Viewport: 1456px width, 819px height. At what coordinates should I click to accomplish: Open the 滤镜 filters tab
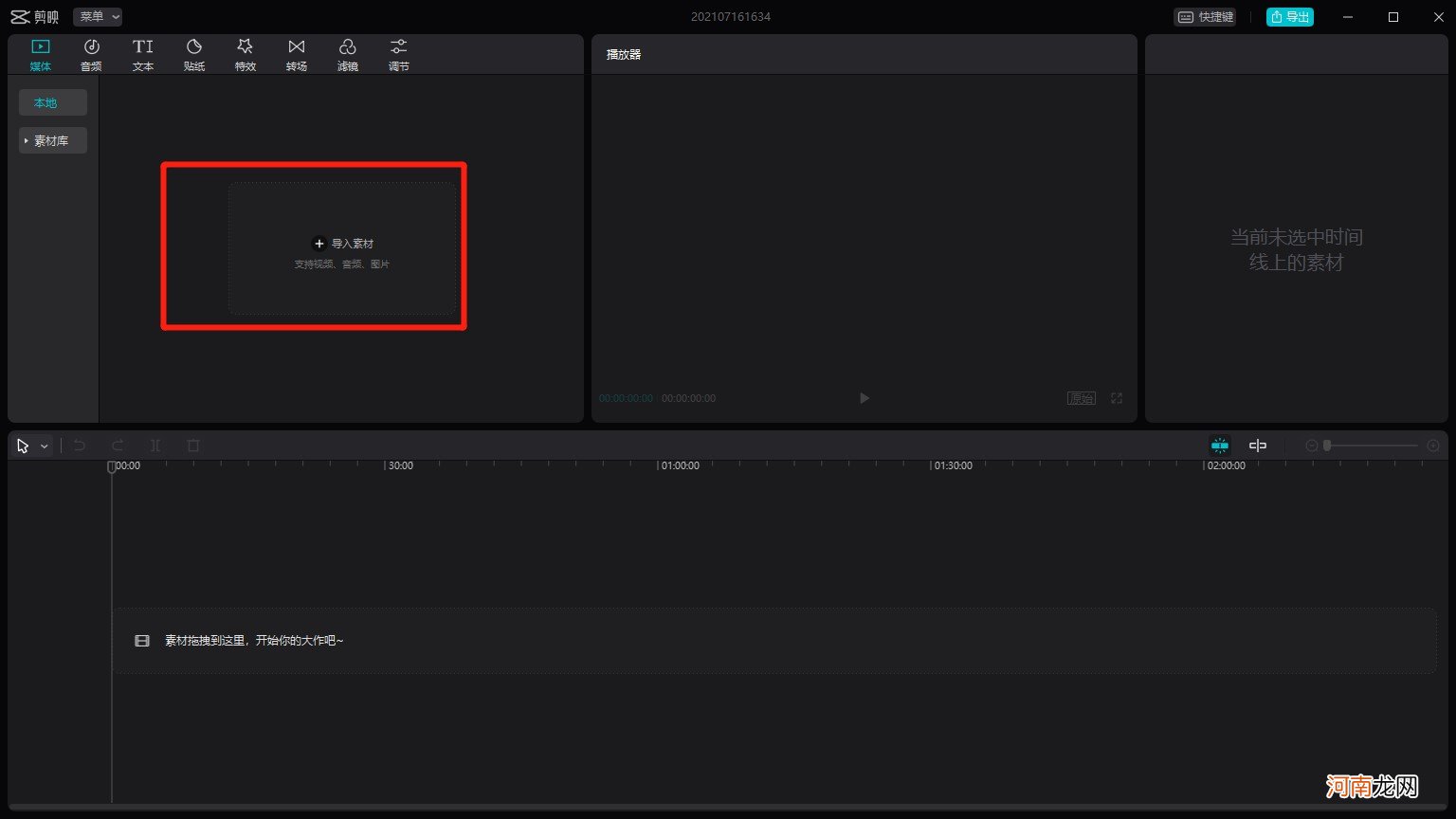point(348,55)
